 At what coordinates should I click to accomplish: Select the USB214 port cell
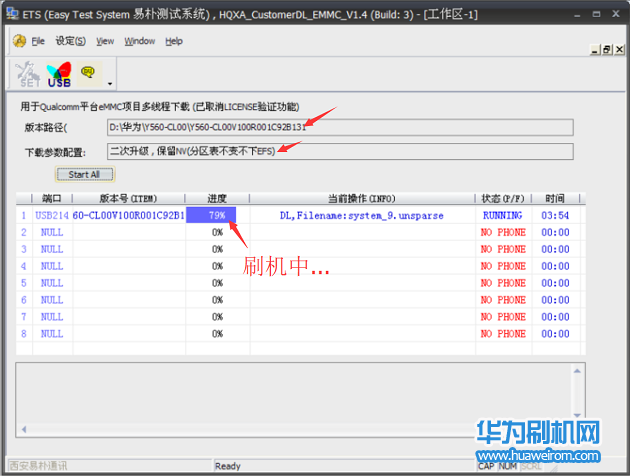(x=52, y=216)
